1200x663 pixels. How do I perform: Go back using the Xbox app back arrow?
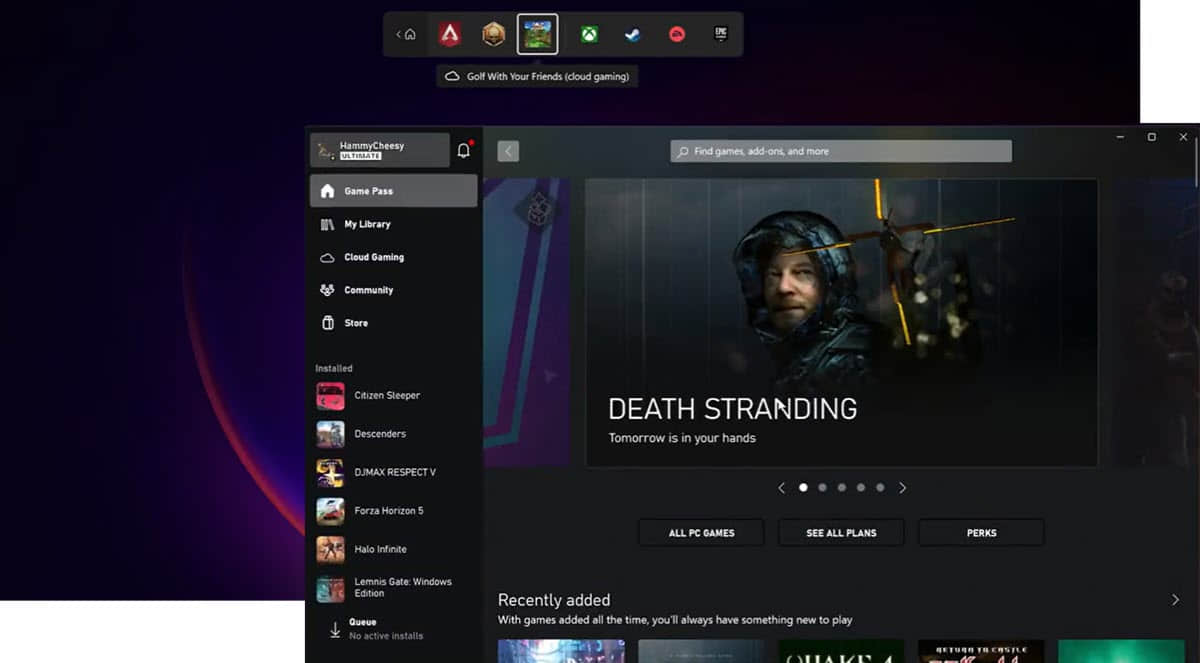coord(508,151)
